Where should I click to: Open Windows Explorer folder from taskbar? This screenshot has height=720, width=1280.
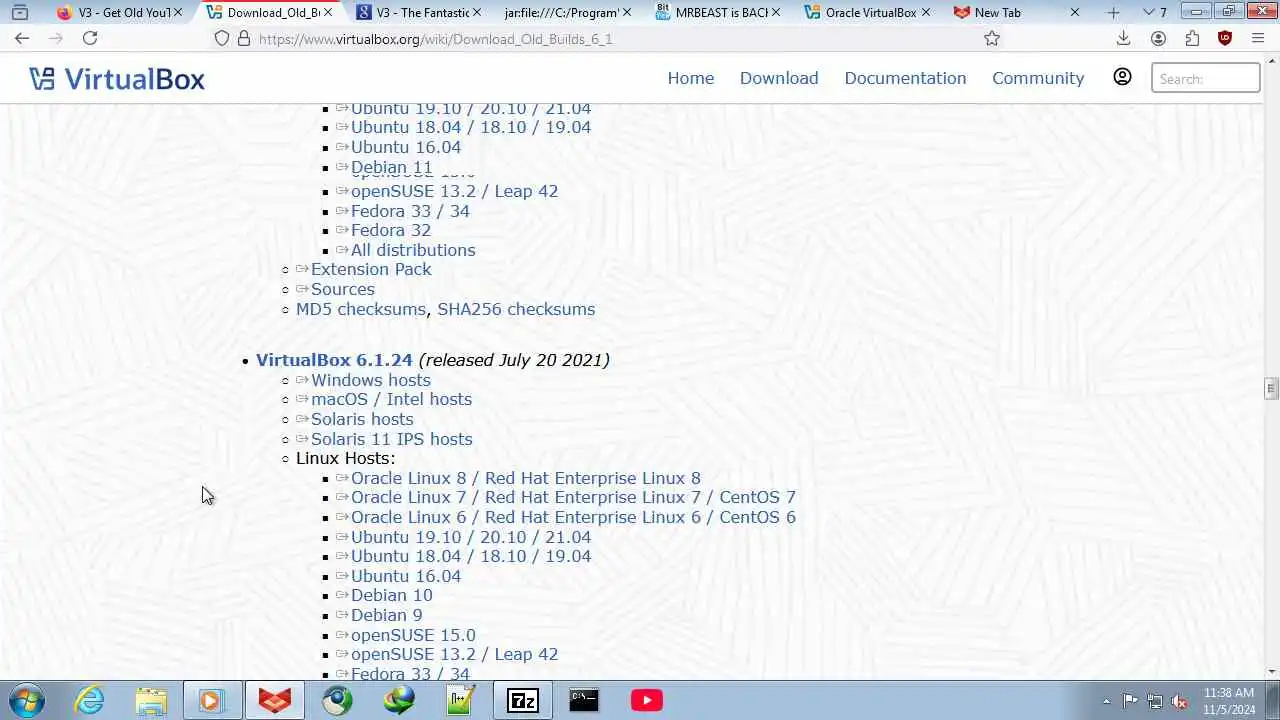(151, 700)
